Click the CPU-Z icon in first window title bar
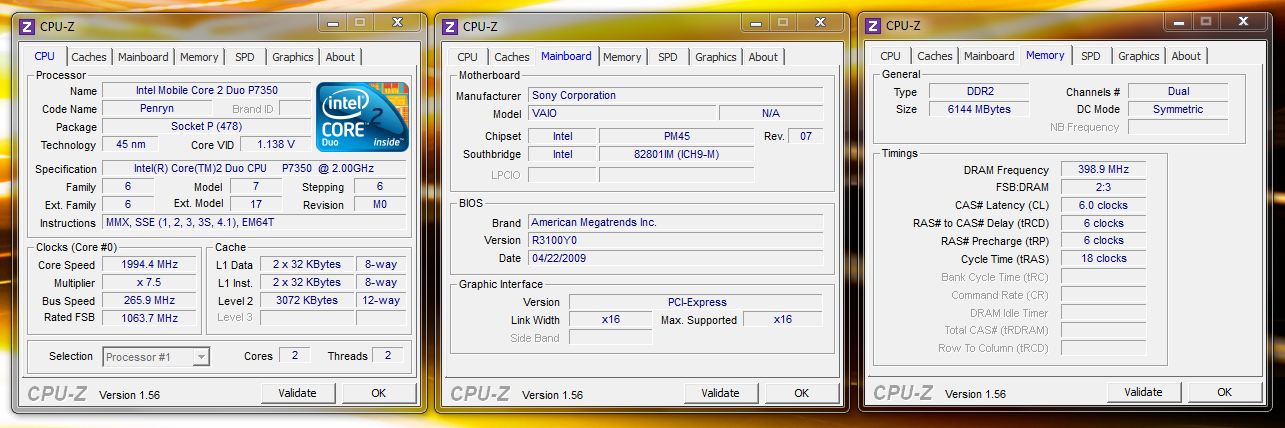The width and height of the screenshot is (1285, 428). pyautogui.click(x=28, y=26)
